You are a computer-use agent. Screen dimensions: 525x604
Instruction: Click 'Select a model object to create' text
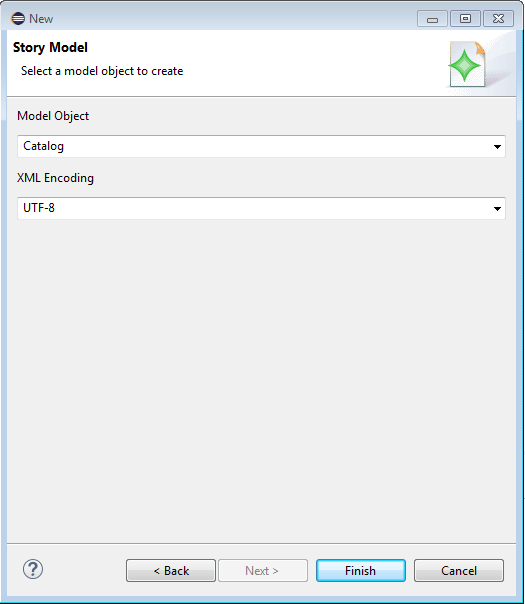(x=102, y=71)
